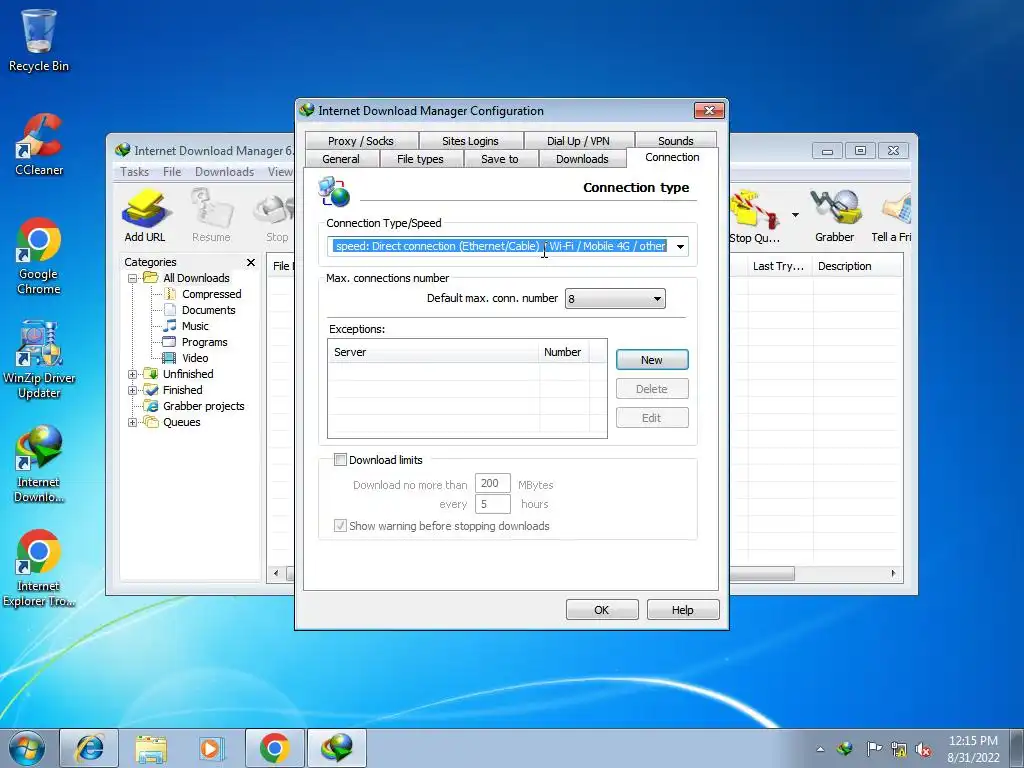Click the Resume toolbar icon
Screen dimensions: 1024x768
(x=211, y=216)
